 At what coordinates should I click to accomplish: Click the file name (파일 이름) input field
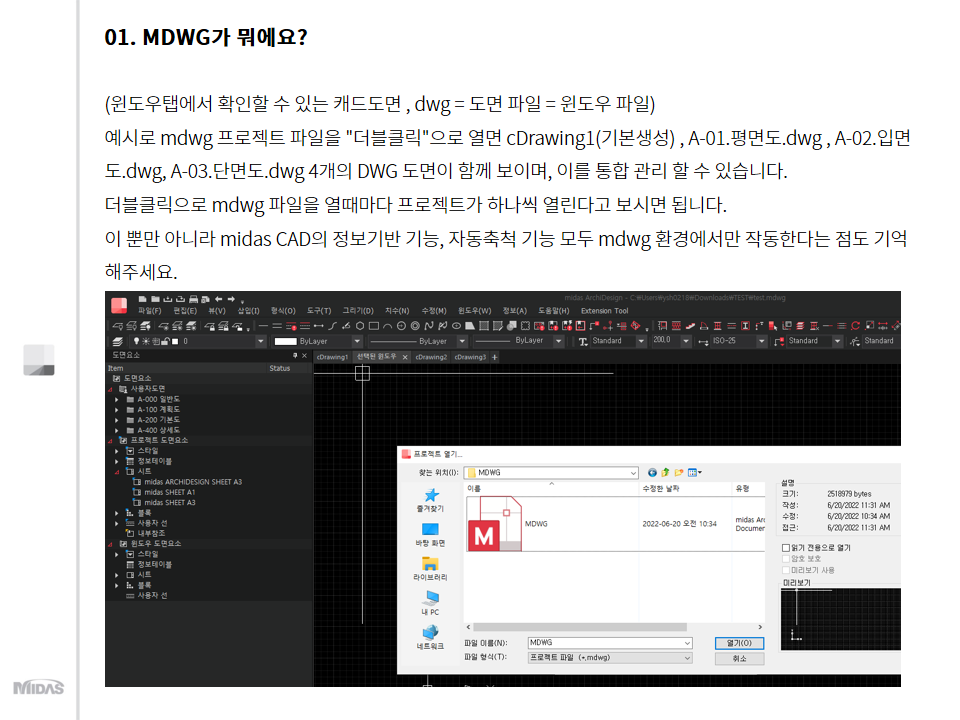[610, 643]
